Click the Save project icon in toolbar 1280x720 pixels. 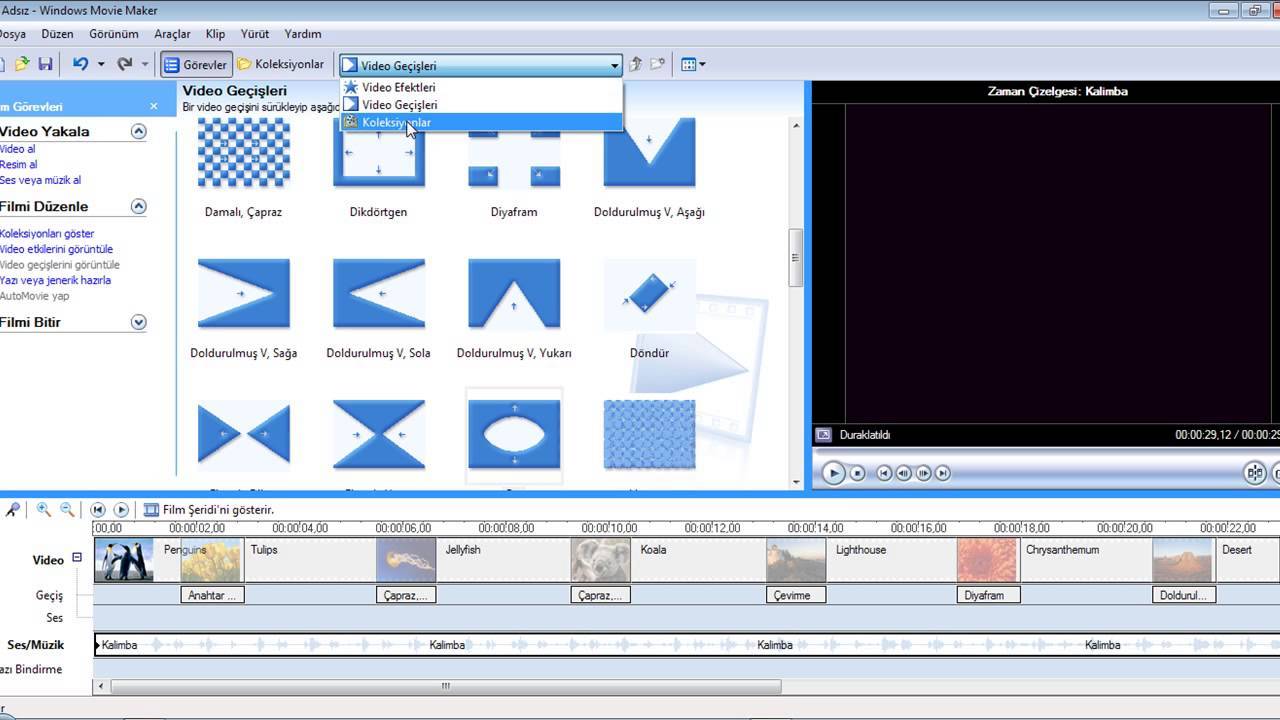[45, 64]
